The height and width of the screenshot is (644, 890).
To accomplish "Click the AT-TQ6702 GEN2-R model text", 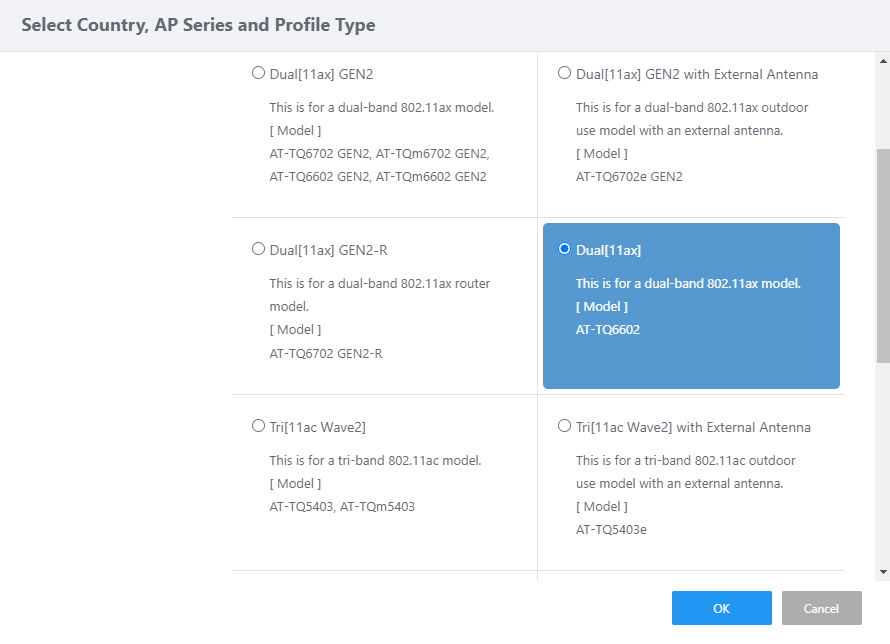I will [x=326, y=353].
